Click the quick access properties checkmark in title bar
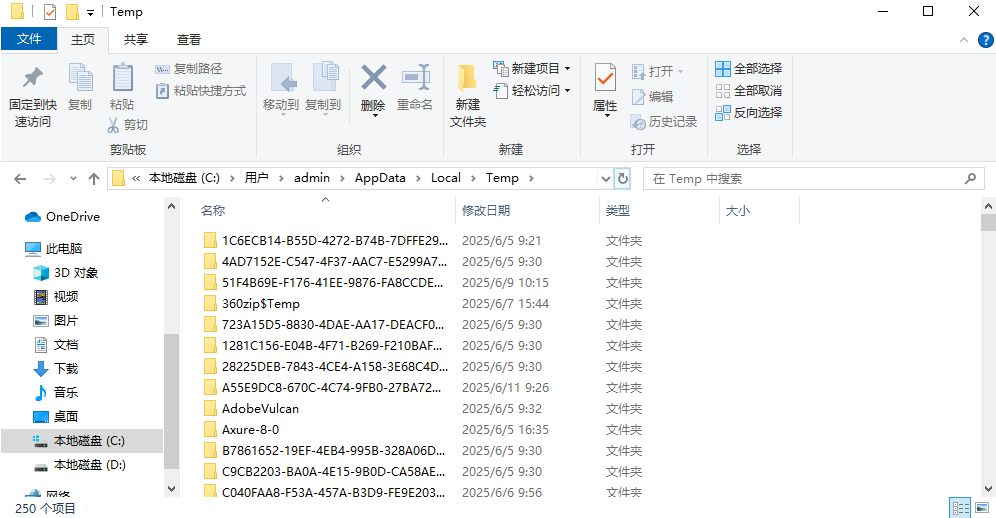996x518 pixels. [x=50, y=11]
